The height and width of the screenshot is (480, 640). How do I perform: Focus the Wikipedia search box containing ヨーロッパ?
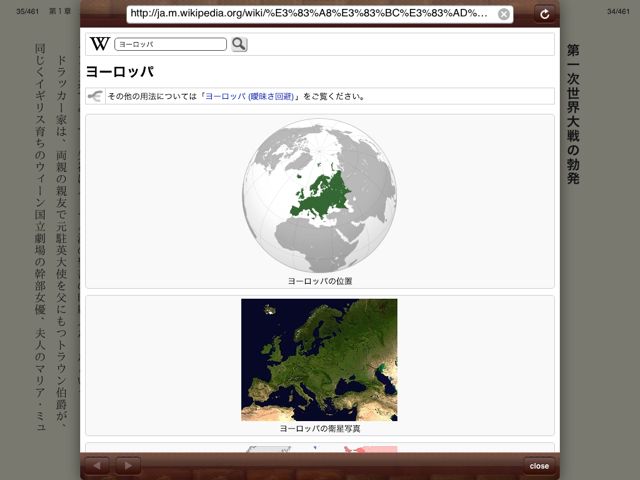tap(170, 44)
